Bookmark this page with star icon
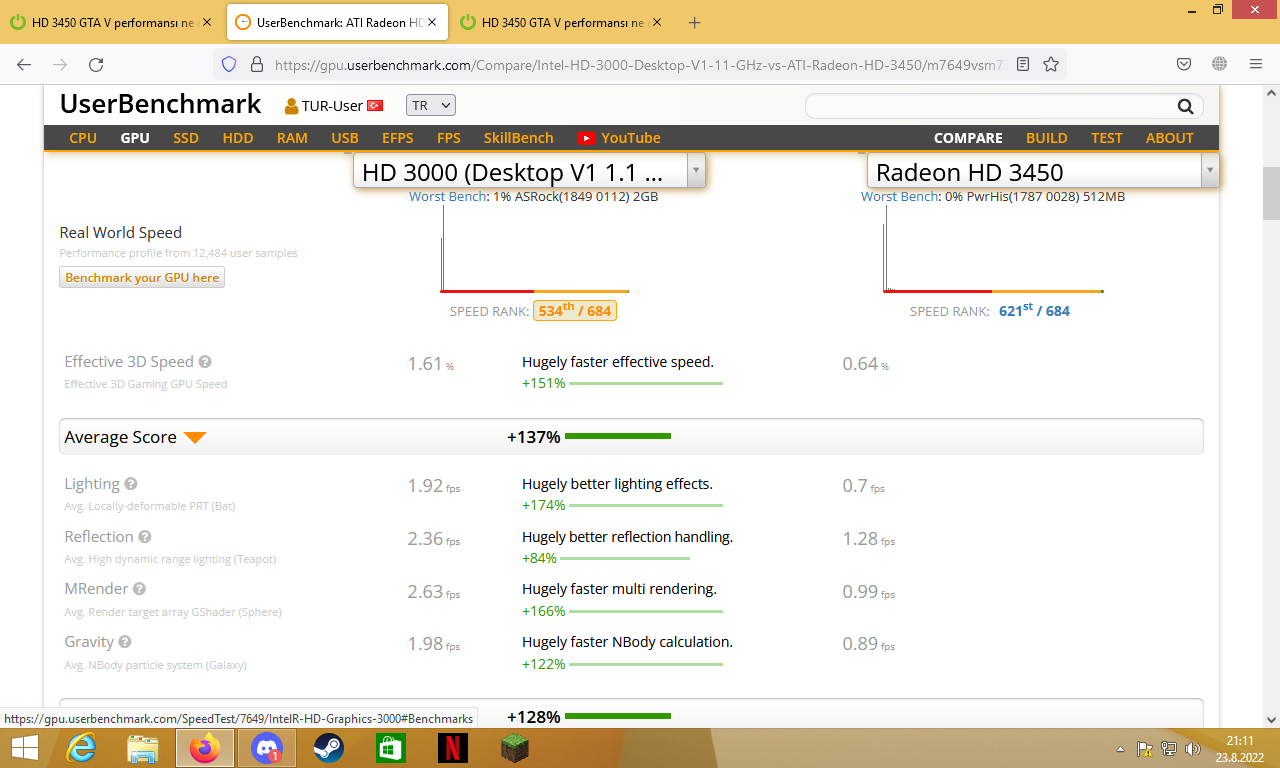The height and width of the screenshot is (768, 1280). click(1051, 64)
